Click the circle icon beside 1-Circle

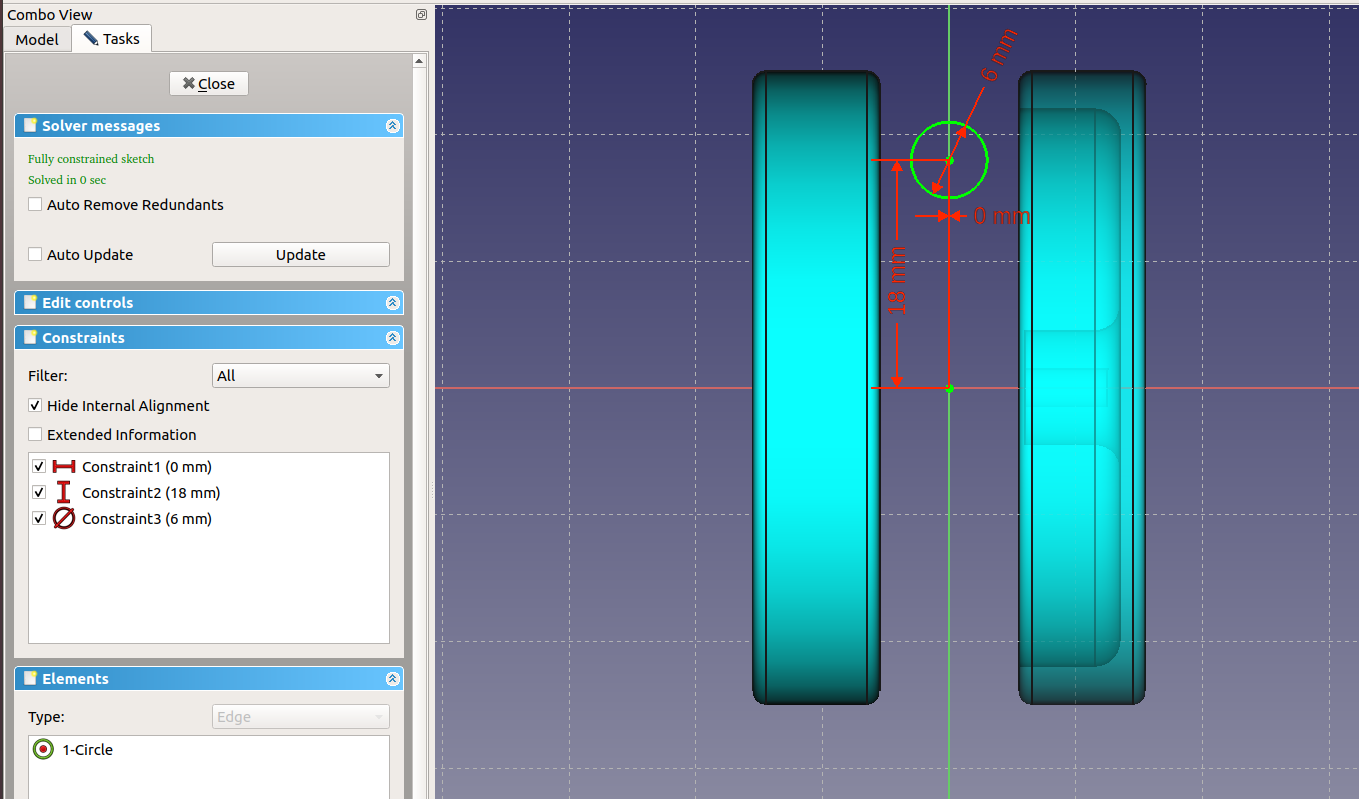43,750
